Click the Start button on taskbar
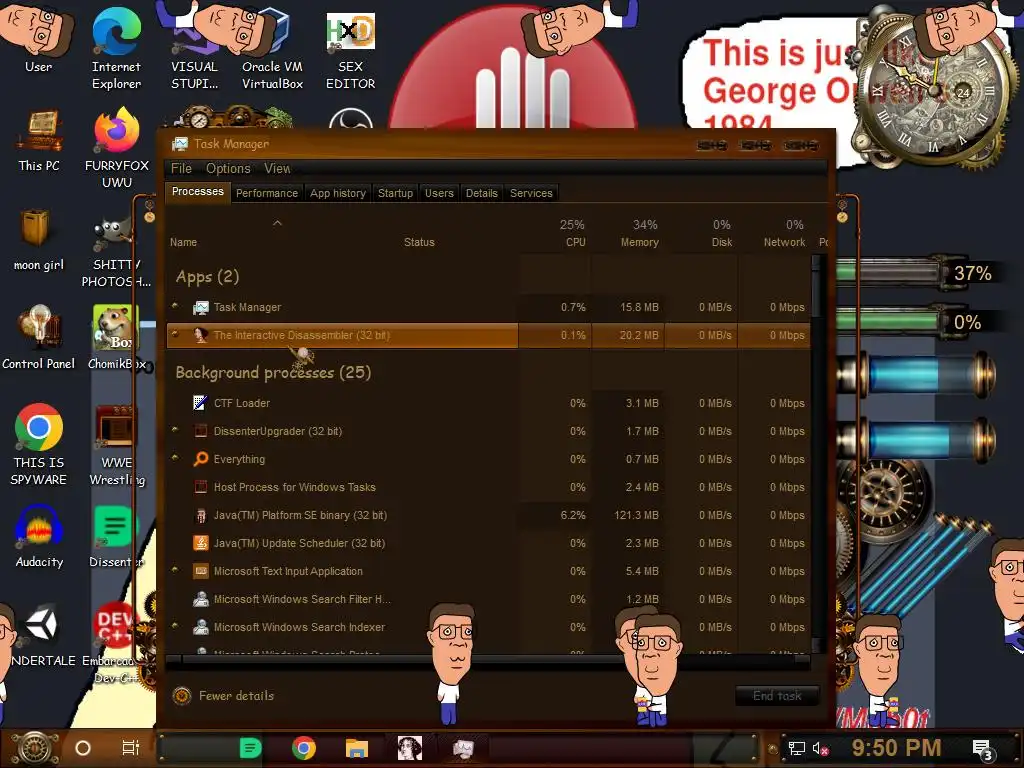 34,748
